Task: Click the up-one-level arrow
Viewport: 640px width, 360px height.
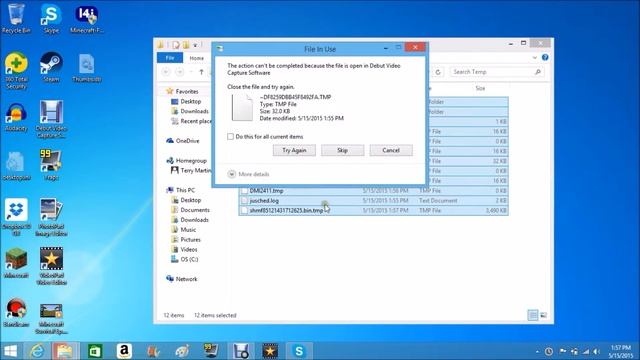Action: click(x=201, y=72)
